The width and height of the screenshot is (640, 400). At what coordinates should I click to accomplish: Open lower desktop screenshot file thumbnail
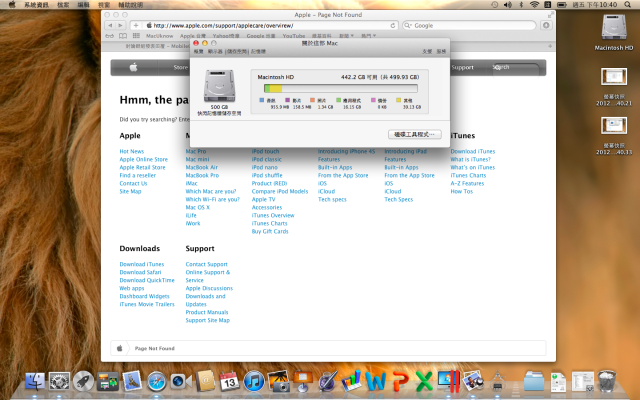tap(613, 125)
